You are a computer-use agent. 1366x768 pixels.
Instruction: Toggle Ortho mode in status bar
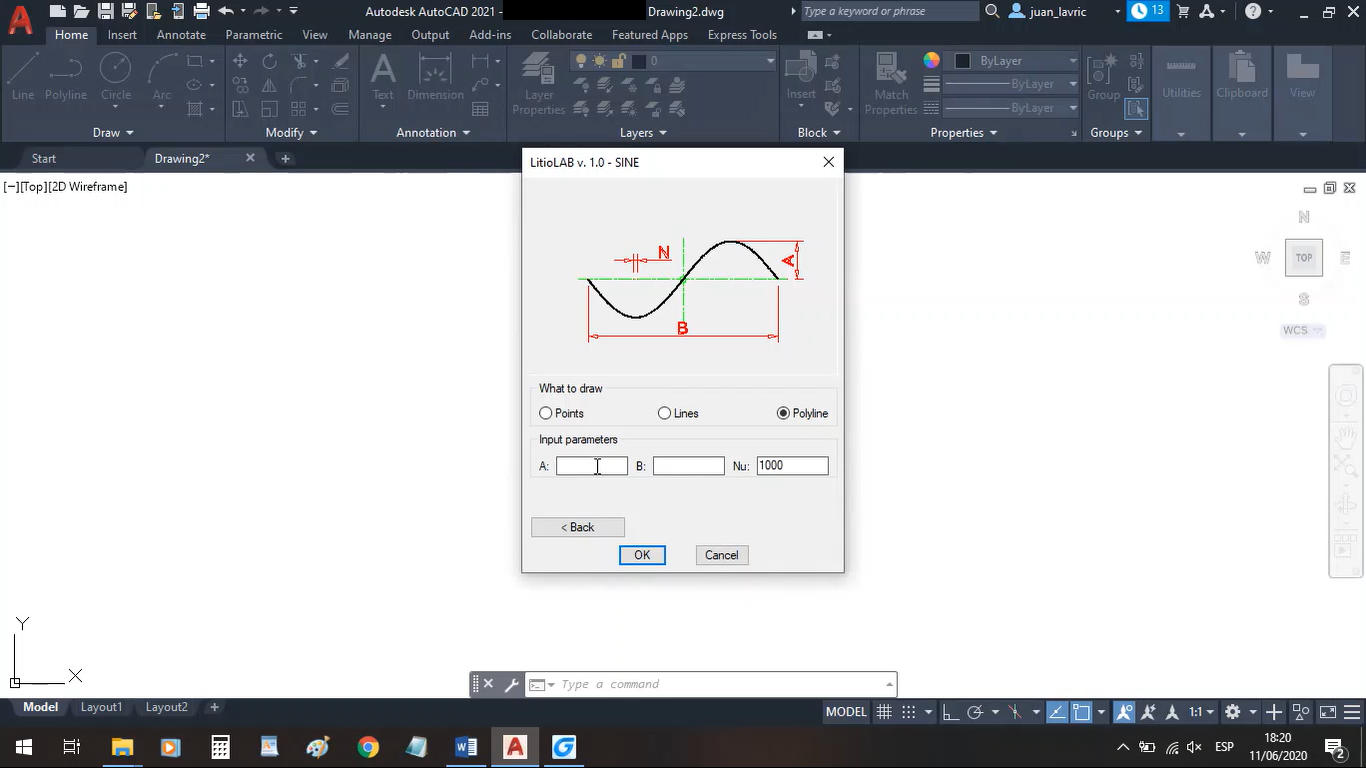[x=951, y=712]
